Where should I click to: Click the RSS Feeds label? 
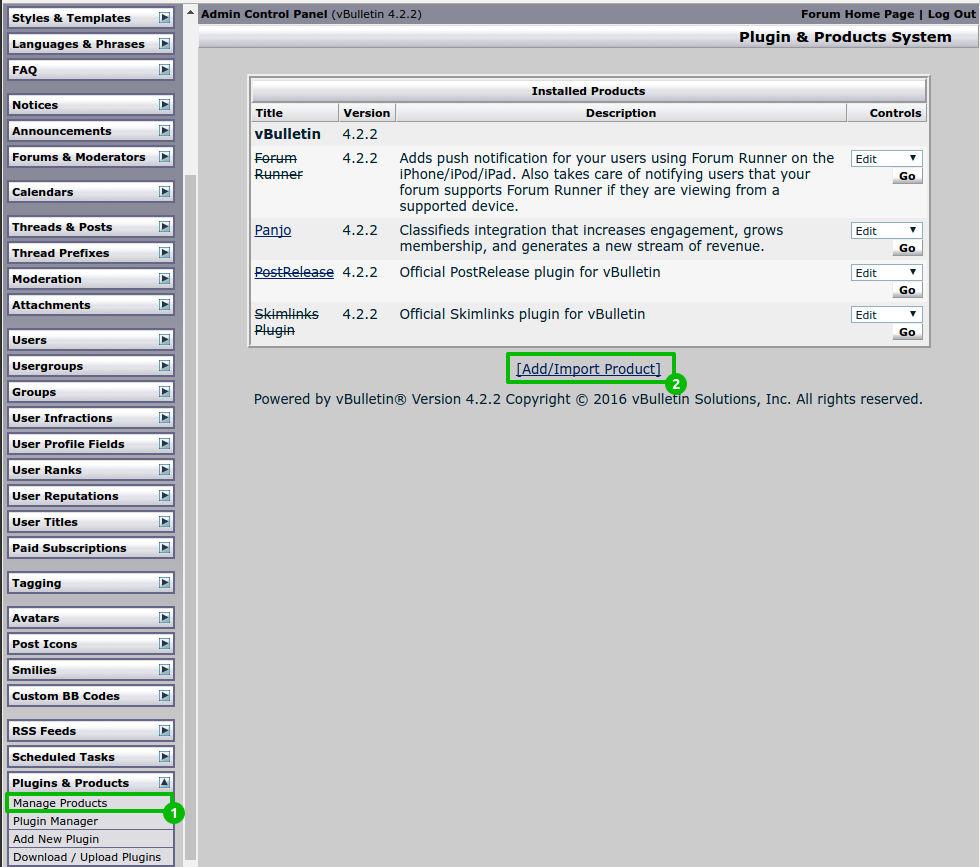(x=44, y=730)
